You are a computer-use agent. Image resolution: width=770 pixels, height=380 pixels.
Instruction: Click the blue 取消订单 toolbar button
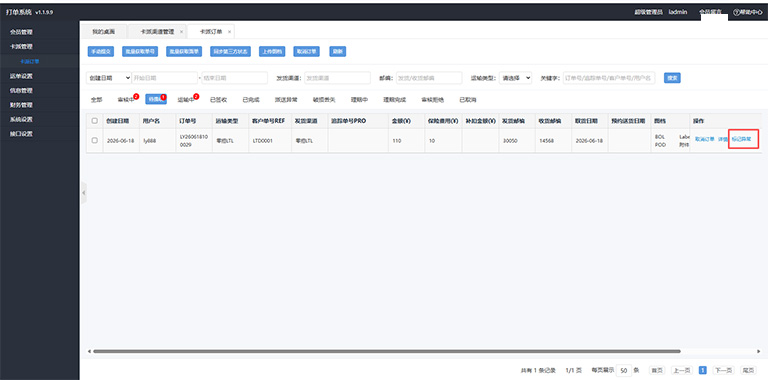[306, 52]
